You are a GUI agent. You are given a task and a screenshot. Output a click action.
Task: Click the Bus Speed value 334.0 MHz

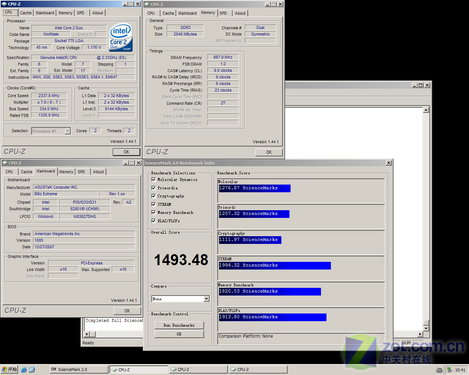(x=49, y=109)
